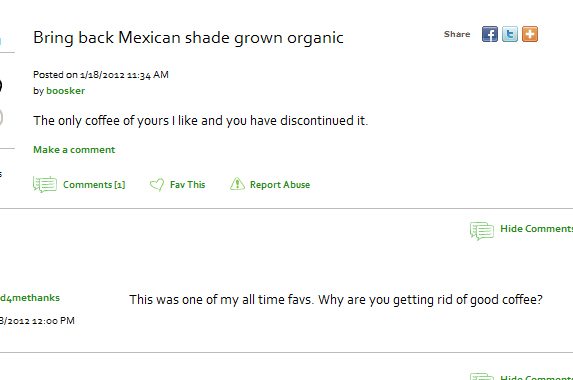
Task: Click the title Bring back Mexican shade grown organic
Action: [x=188, y=38]
